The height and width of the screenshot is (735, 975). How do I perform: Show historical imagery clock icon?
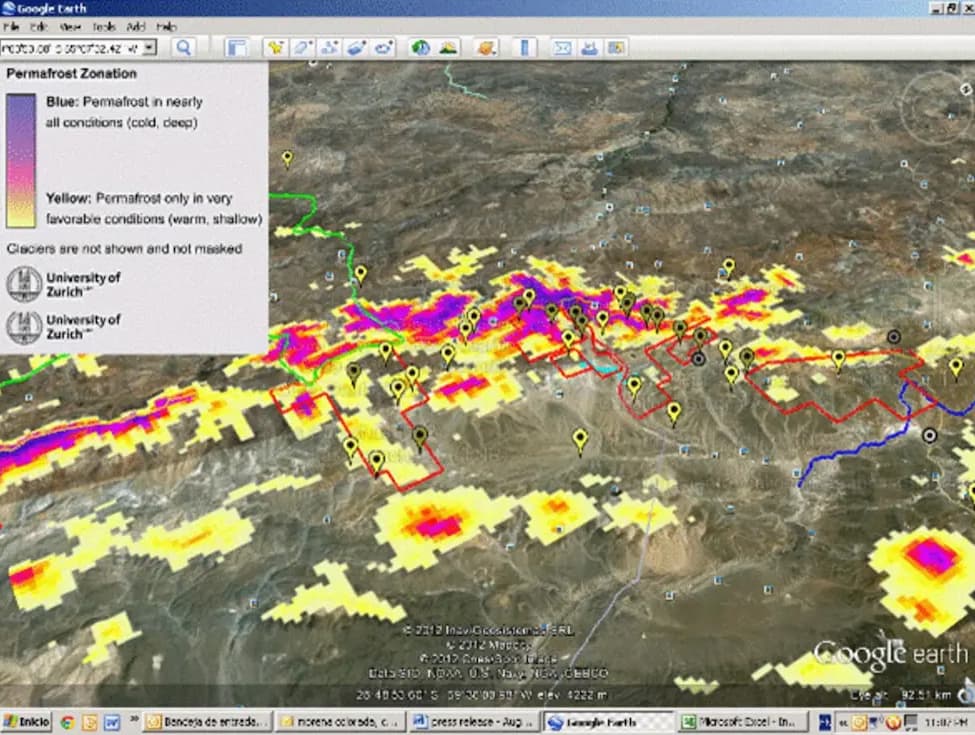(x=420, y=47)
